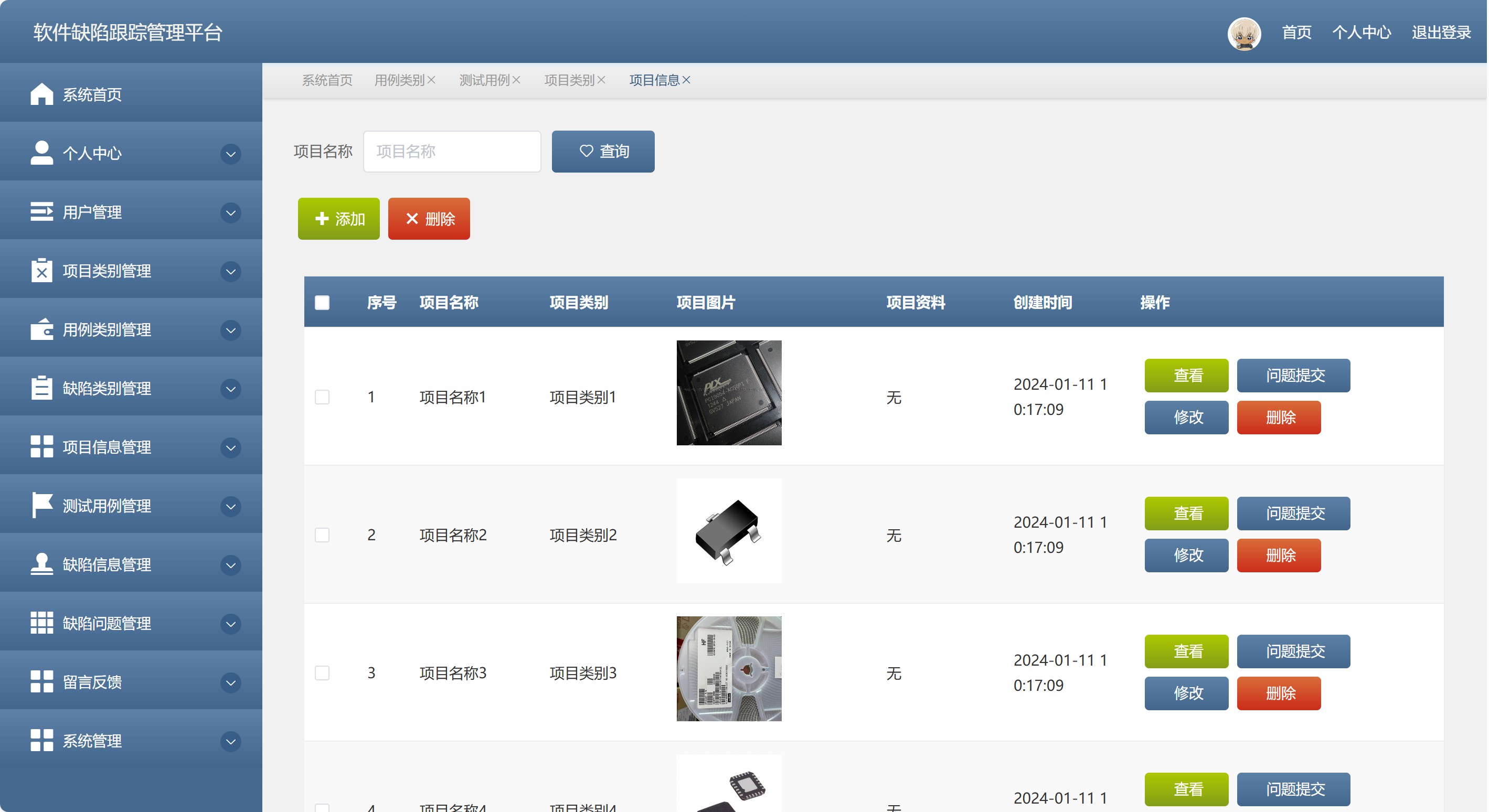Click the stamp icon for 缺陷信息管理
Screen dimensions: 1489x812
pyautogui.click(x=41, y=564)
